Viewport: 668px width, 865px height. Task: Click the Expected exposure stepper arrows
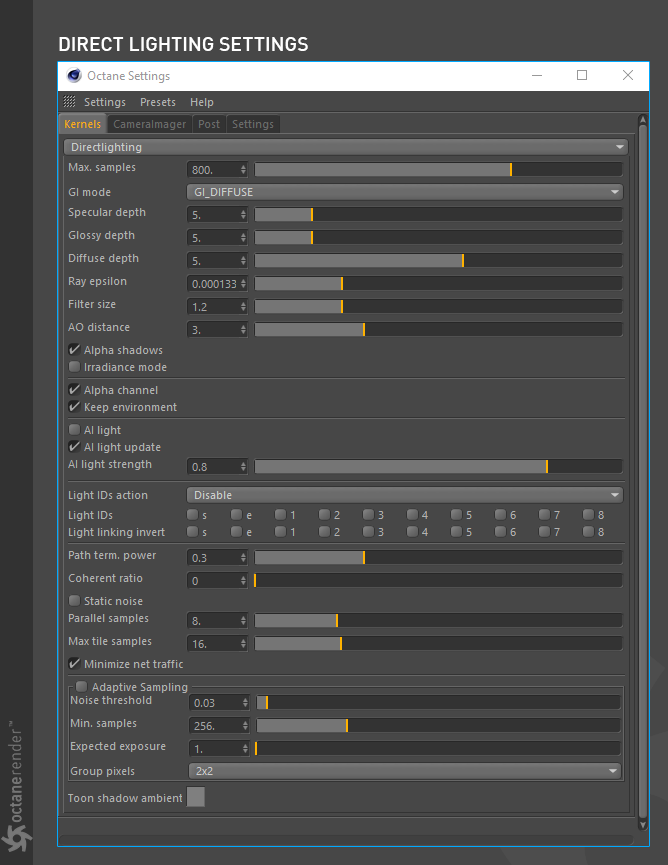coord(245,749)
